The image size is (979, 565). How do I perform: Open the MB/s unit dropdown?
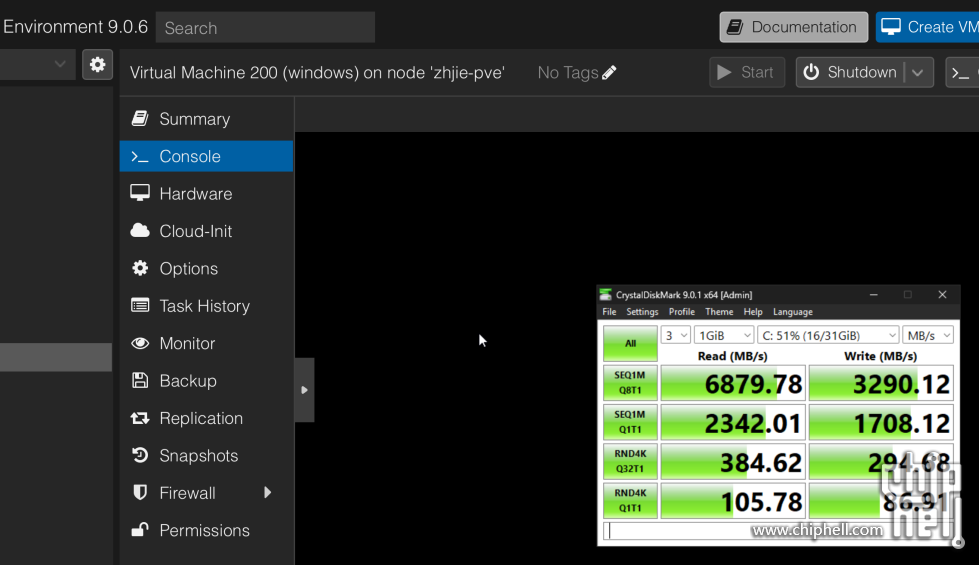(x=928, y=335)
